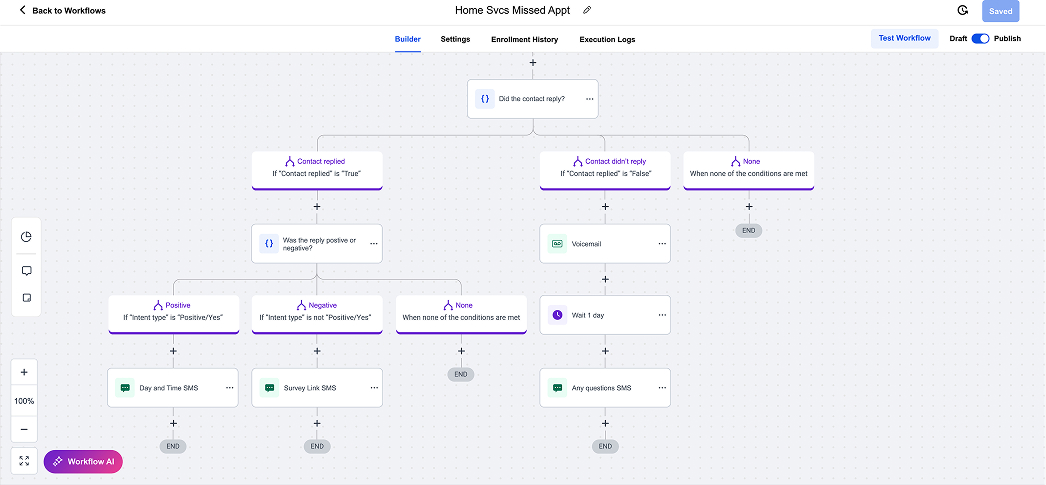Add a step below the Contact replied branch
Viewport: 1046px width, 485px height.
click(x=317, y=207)
